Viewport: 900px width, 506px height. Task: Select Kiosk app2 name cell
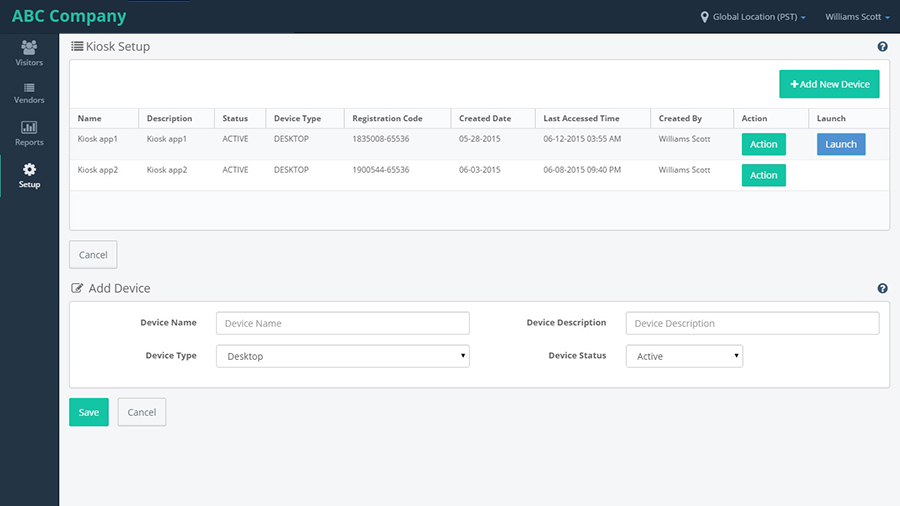point(98,170)
